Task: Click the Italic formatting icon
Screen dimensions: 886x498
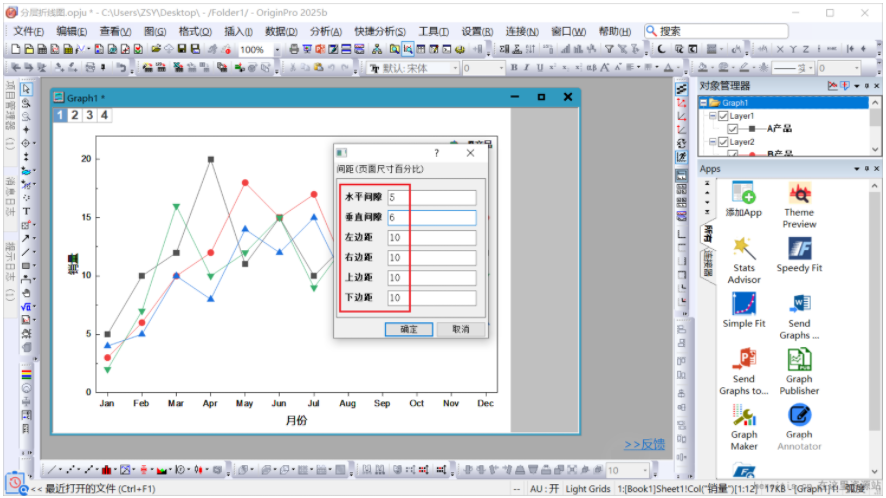Action: point(527,68)
